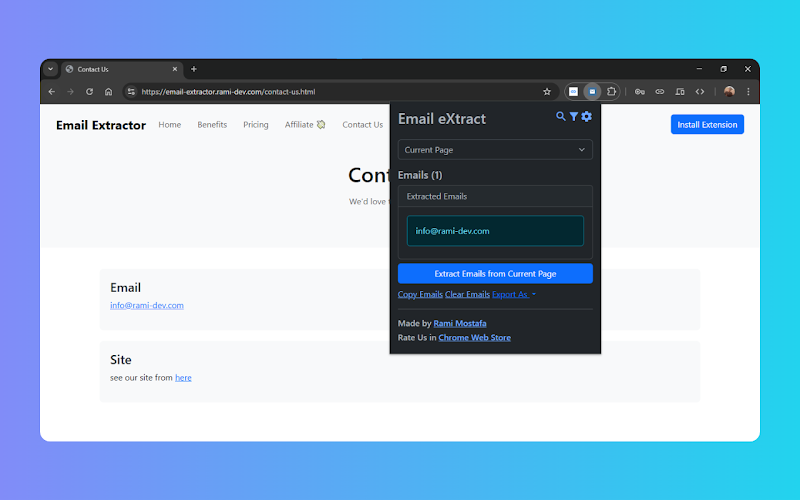Click the address bar URL
Image resolution: width=800 pixels, height=500 pixels.
[x=228, y=92]
